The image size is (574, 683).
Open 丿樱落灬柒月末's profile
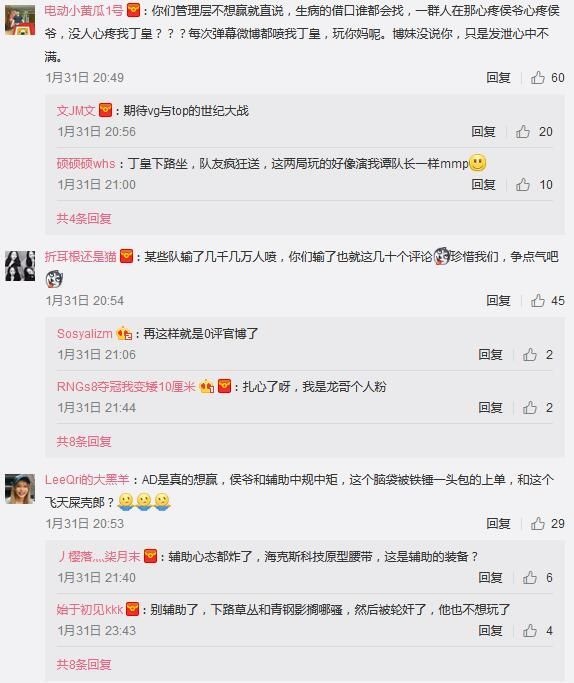point(99,557)
